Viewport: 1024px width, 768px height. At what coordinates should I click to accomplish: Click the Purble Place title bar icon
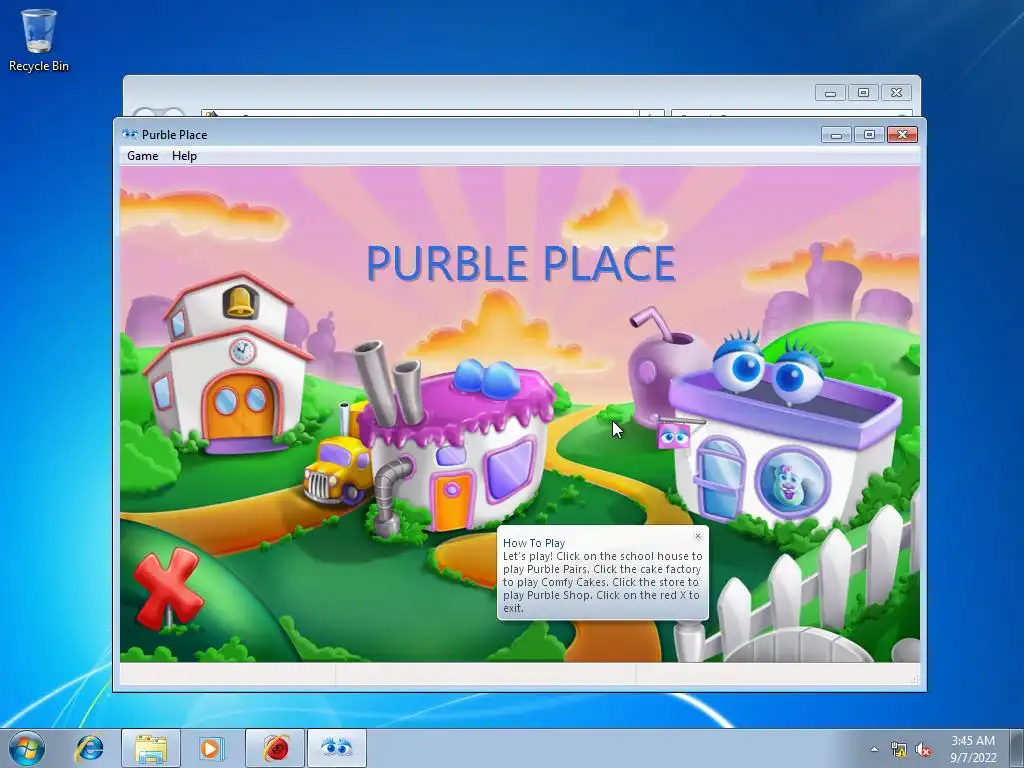point(130,135)
